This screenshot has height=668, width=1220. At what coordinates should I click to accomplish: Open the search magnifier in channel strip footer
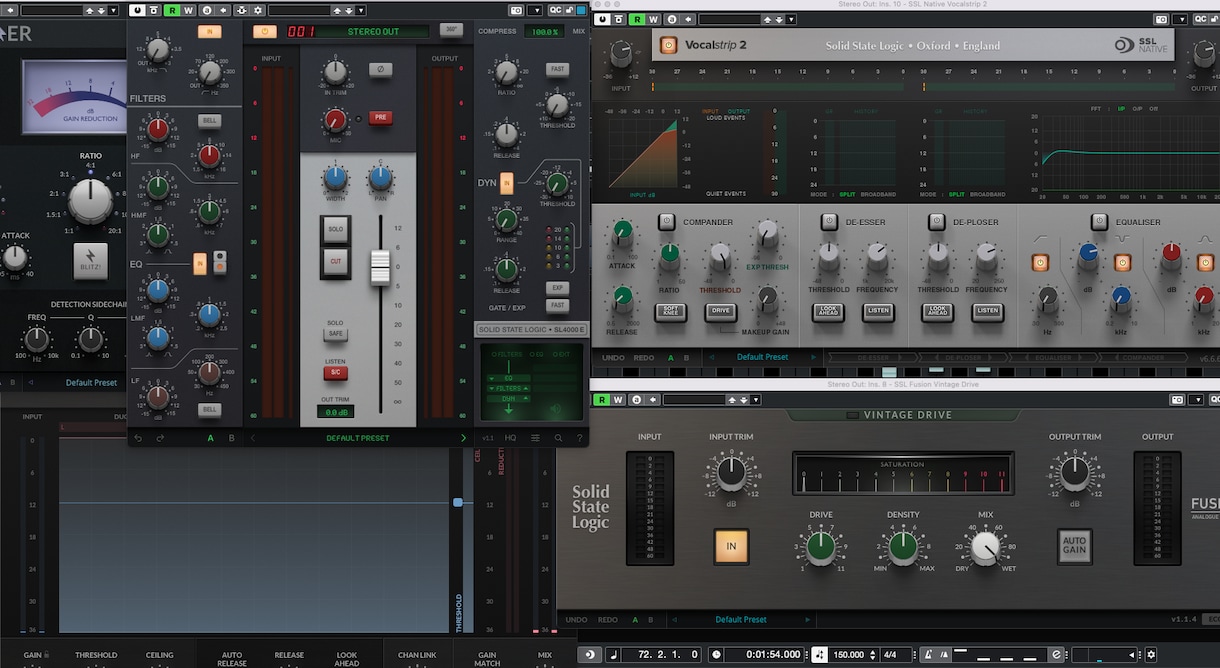[x=558, y=438]
